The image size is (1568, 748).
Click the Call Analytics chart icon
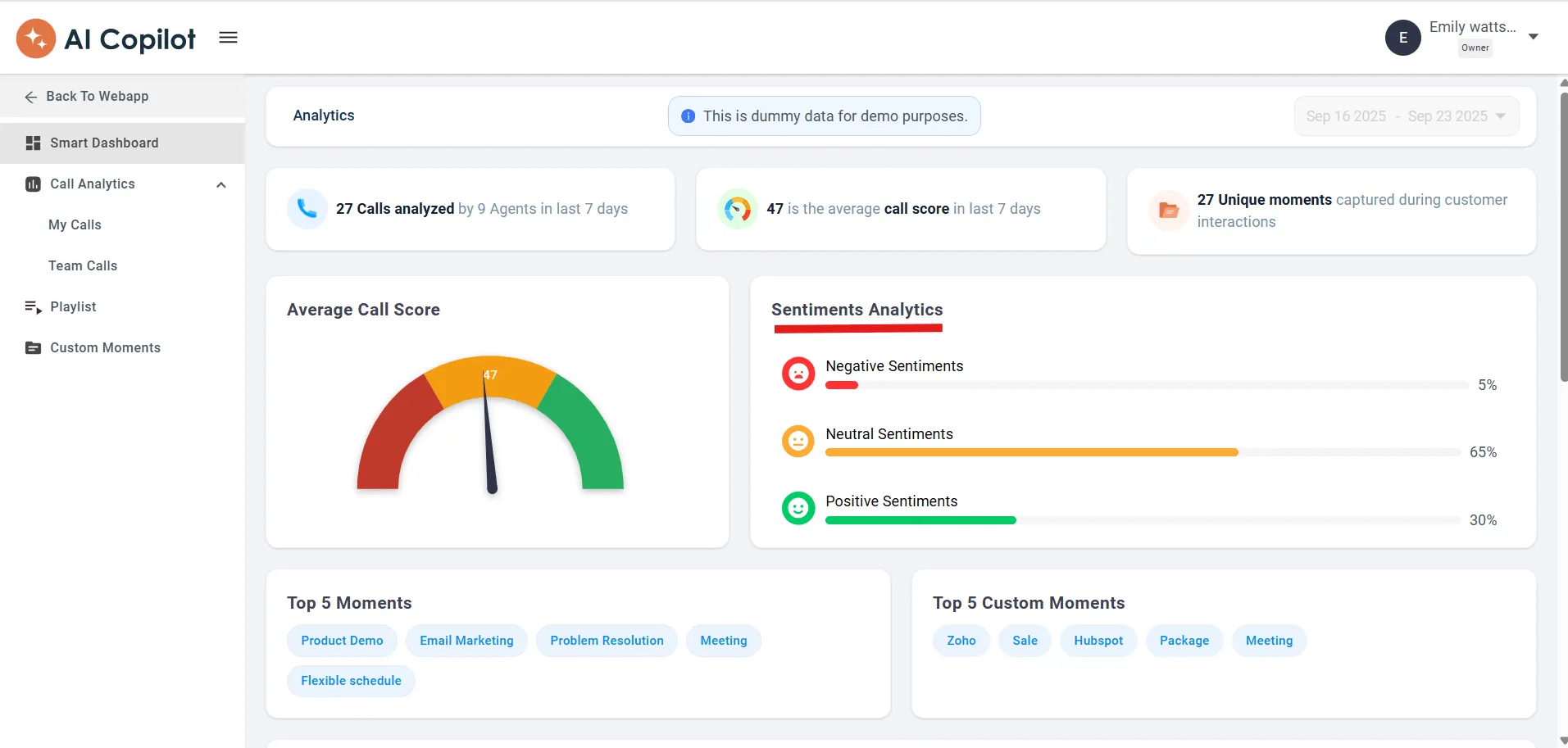click(x=33, y=184)
